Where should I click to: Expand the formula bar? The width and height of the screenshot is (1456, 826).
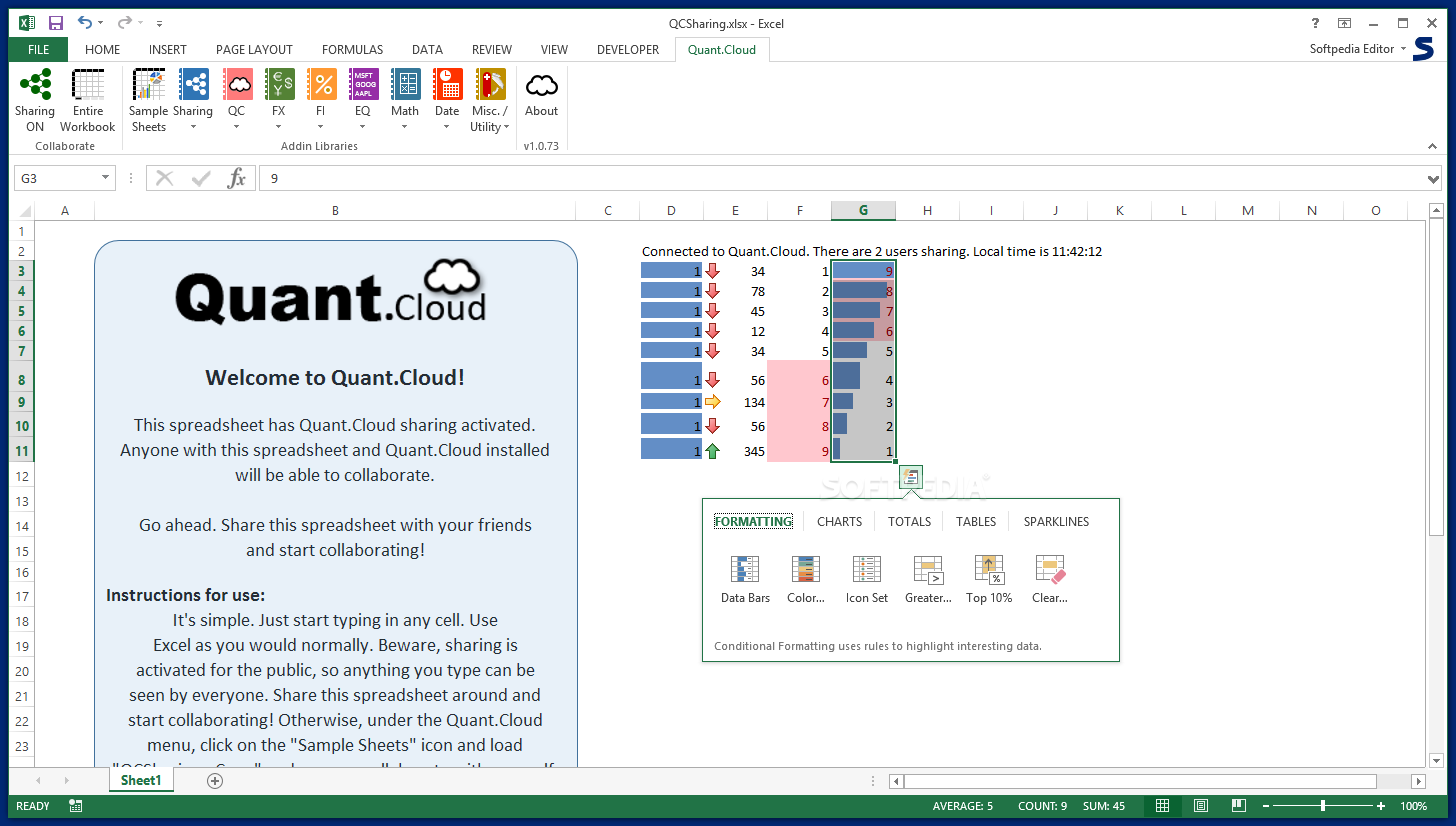pos(1435,179)
